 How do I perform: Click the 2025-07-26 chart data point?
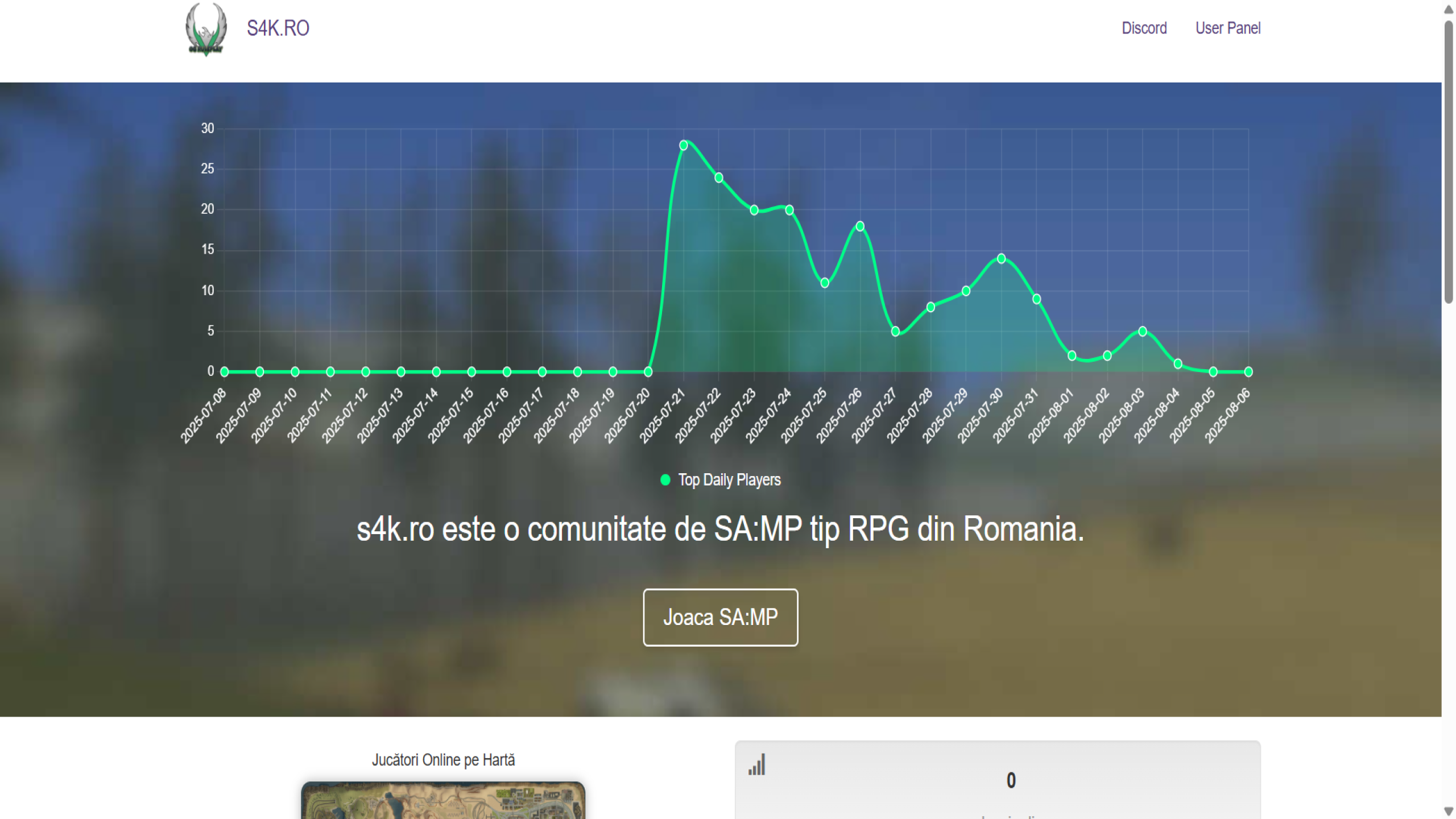coord(860,226)
